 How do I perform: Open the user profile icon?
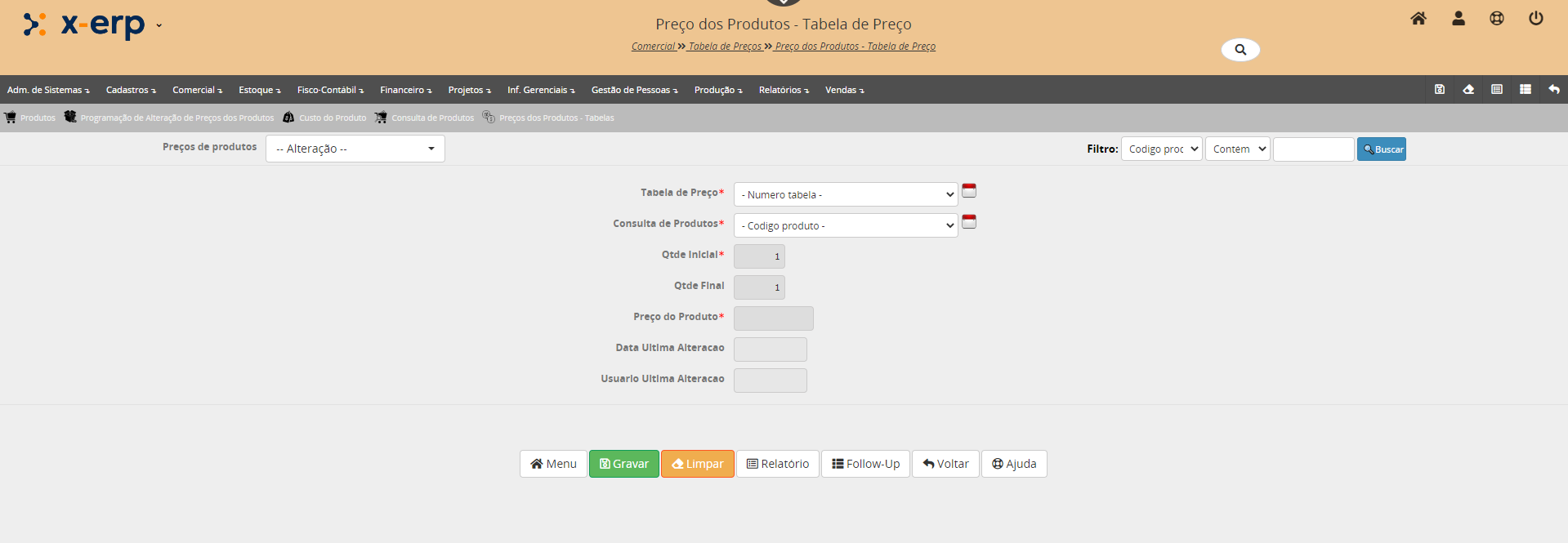click(x=1458, y=19)
